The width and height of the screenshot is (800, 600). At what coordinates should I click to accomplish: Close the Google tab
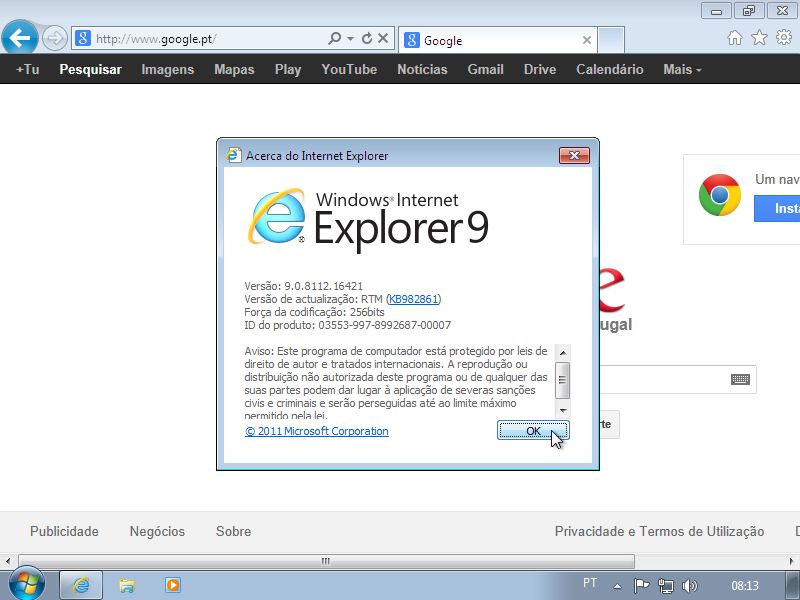click(x=587, y=40)
